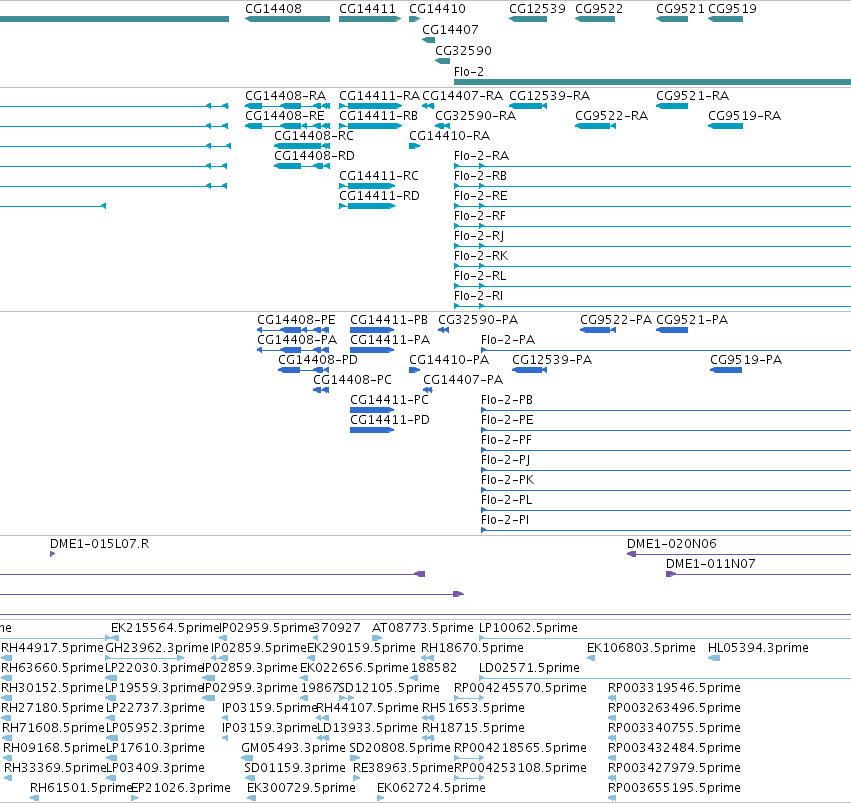Click the CG9521 gene label
This screenshot has height=803, width=851.
680,9
